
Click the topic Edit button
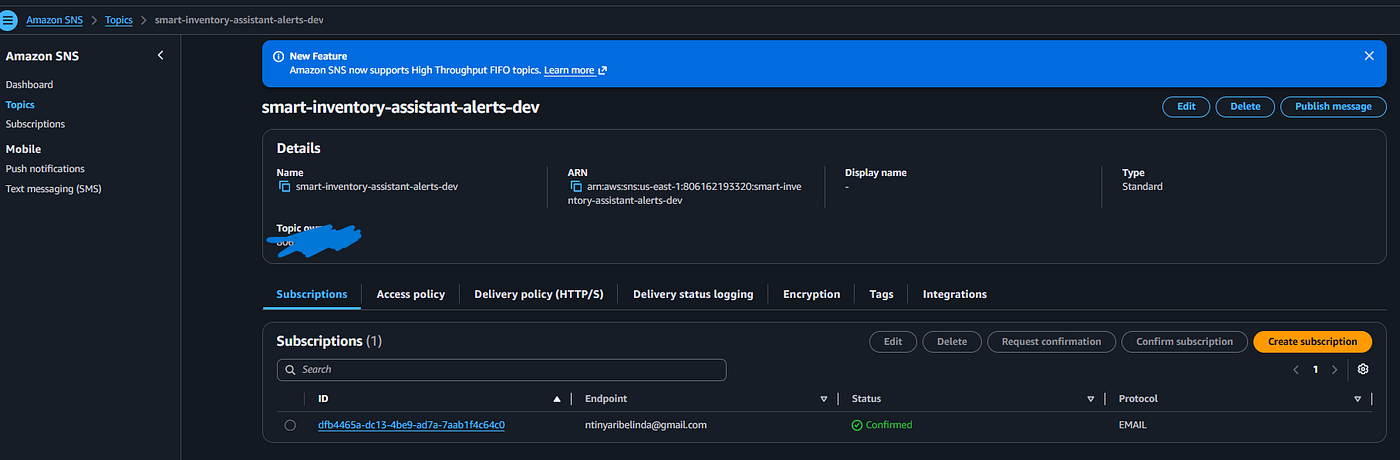pos(1186,106)
